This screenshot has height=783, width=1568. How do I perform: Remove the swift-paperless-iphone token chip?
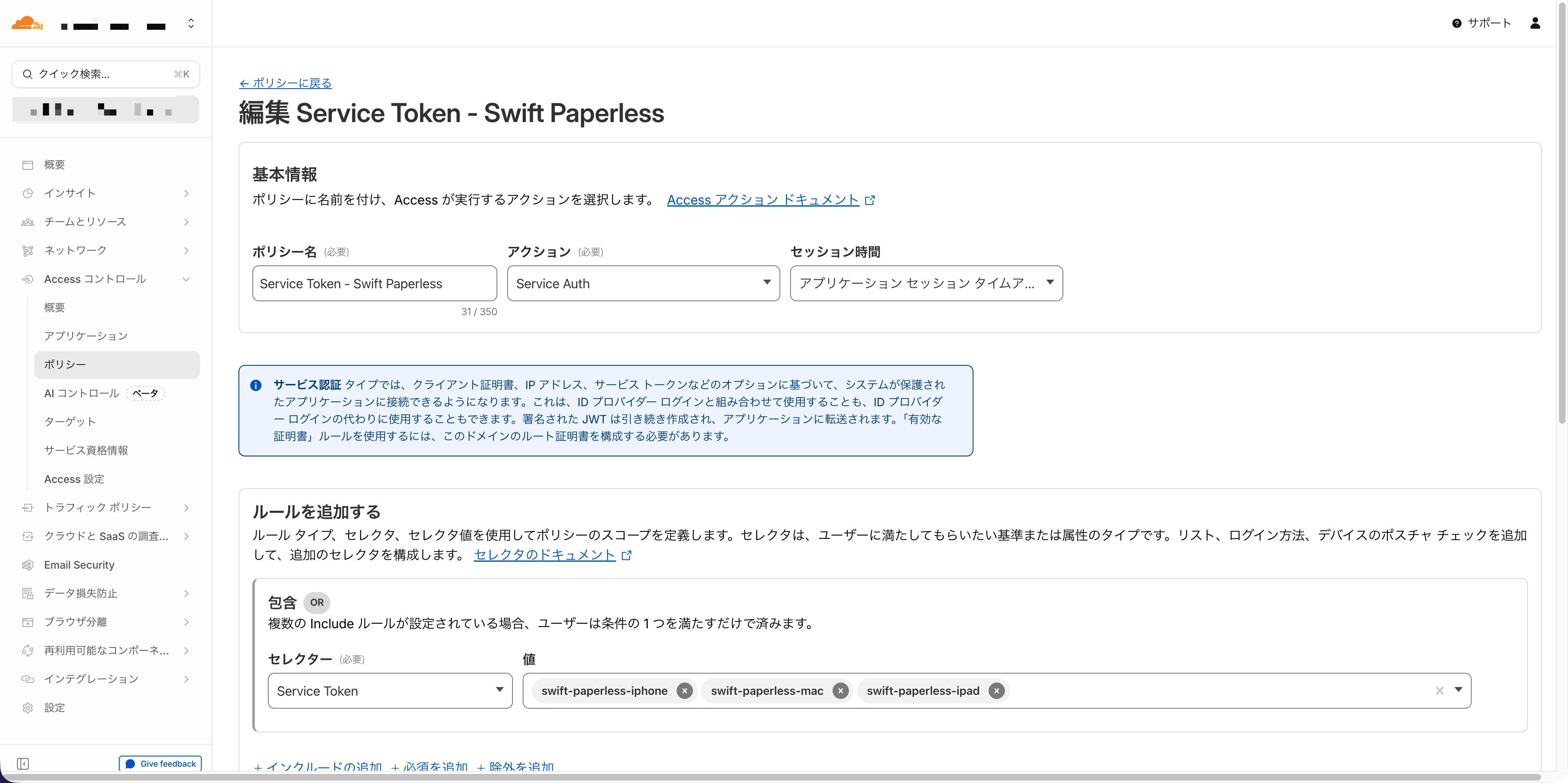coord(684,690)
